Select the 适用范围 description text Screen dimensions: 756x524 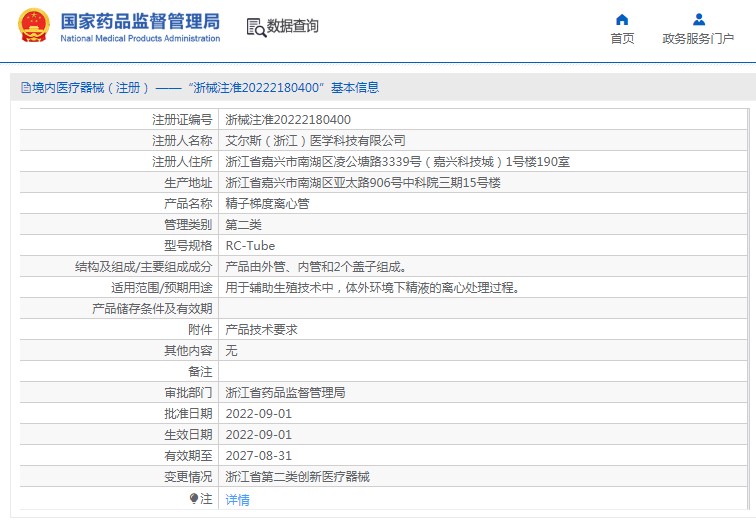pyautogui.click(x=373, y=288)
